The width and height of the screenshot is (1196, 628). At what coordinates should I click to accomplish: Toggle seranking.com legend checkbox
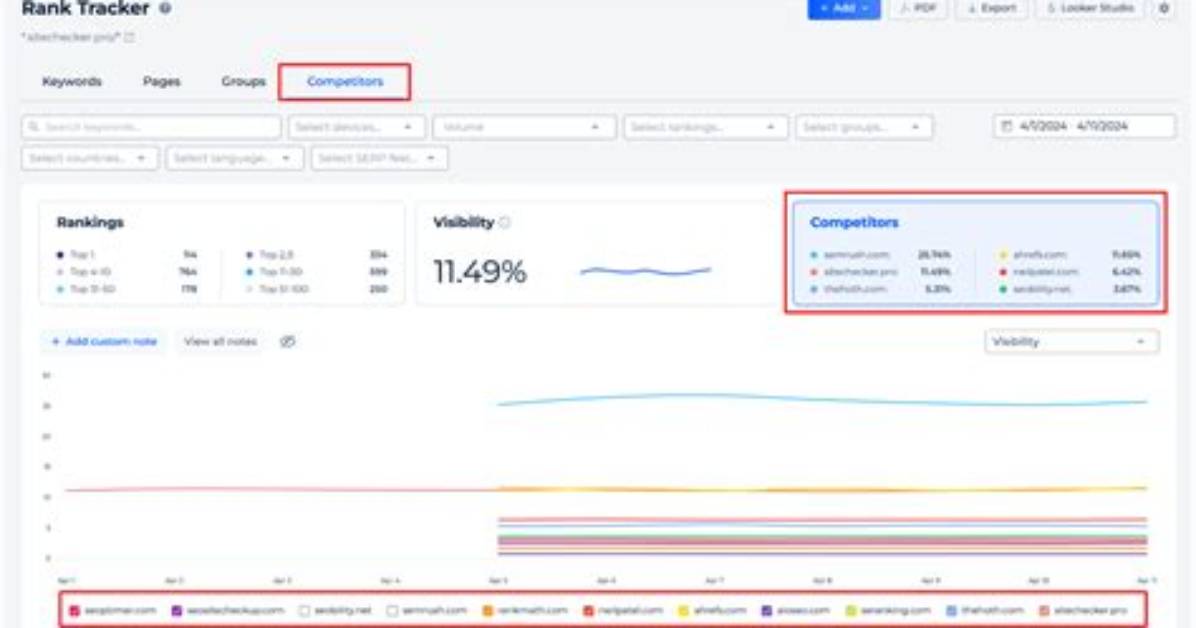(850, 610)
